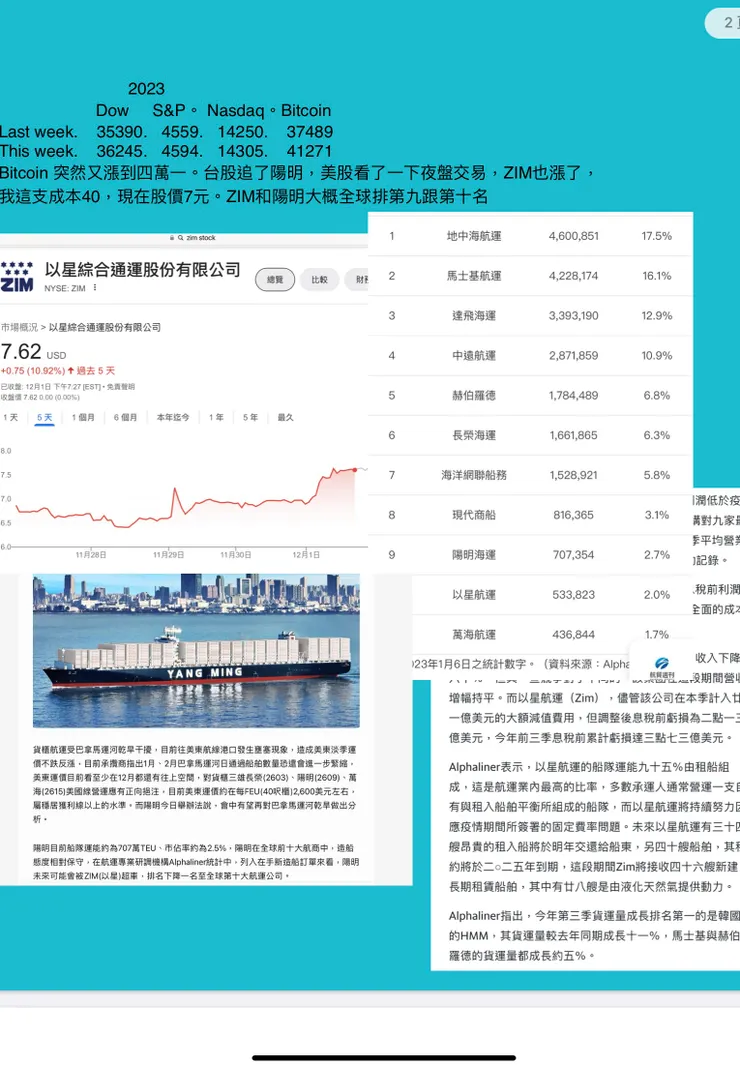Tap the 2023 heading in the note
740x1065 pixels.
(x=146, y=89)
